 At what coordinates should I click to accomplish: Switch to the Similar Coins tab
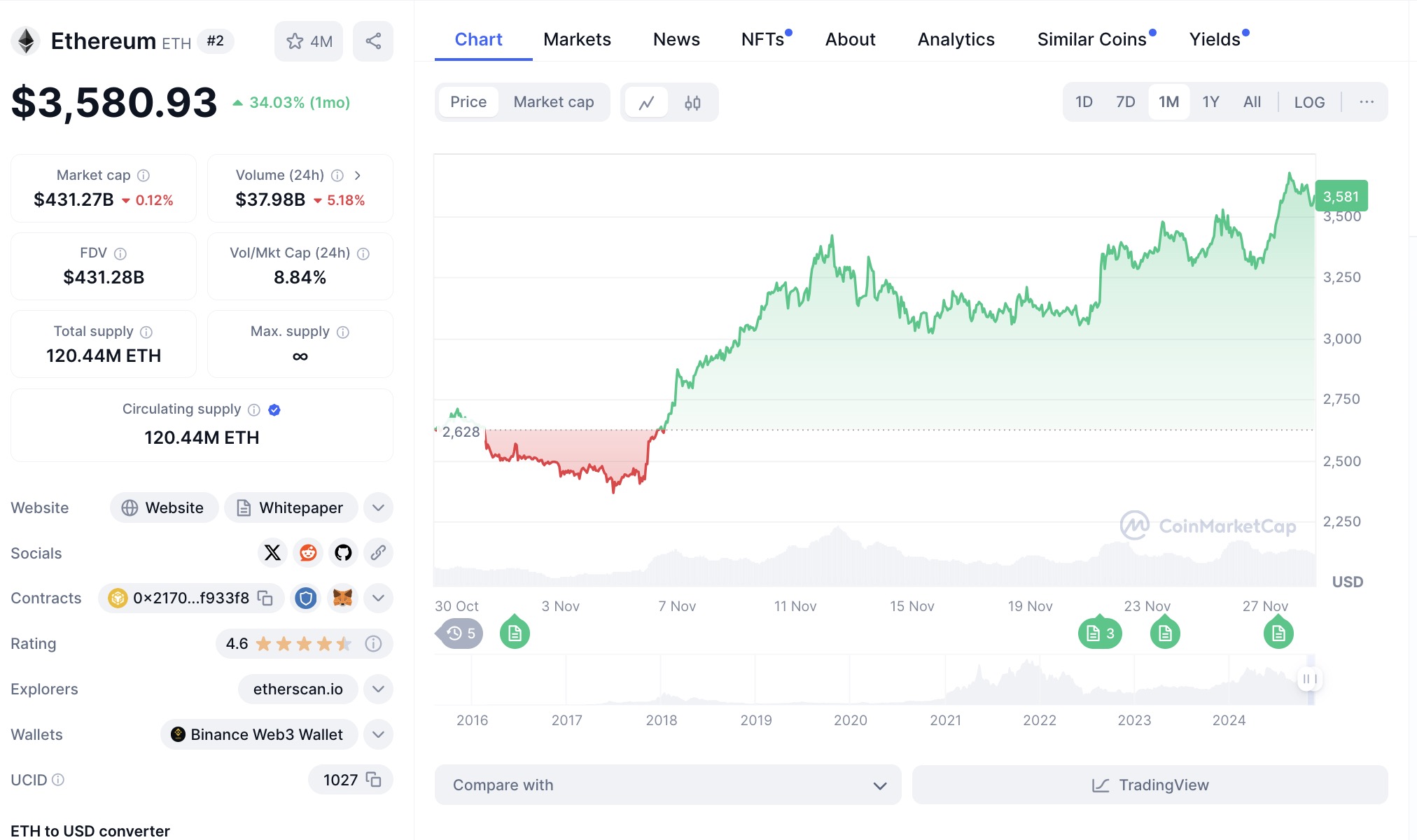point(1092,39)
